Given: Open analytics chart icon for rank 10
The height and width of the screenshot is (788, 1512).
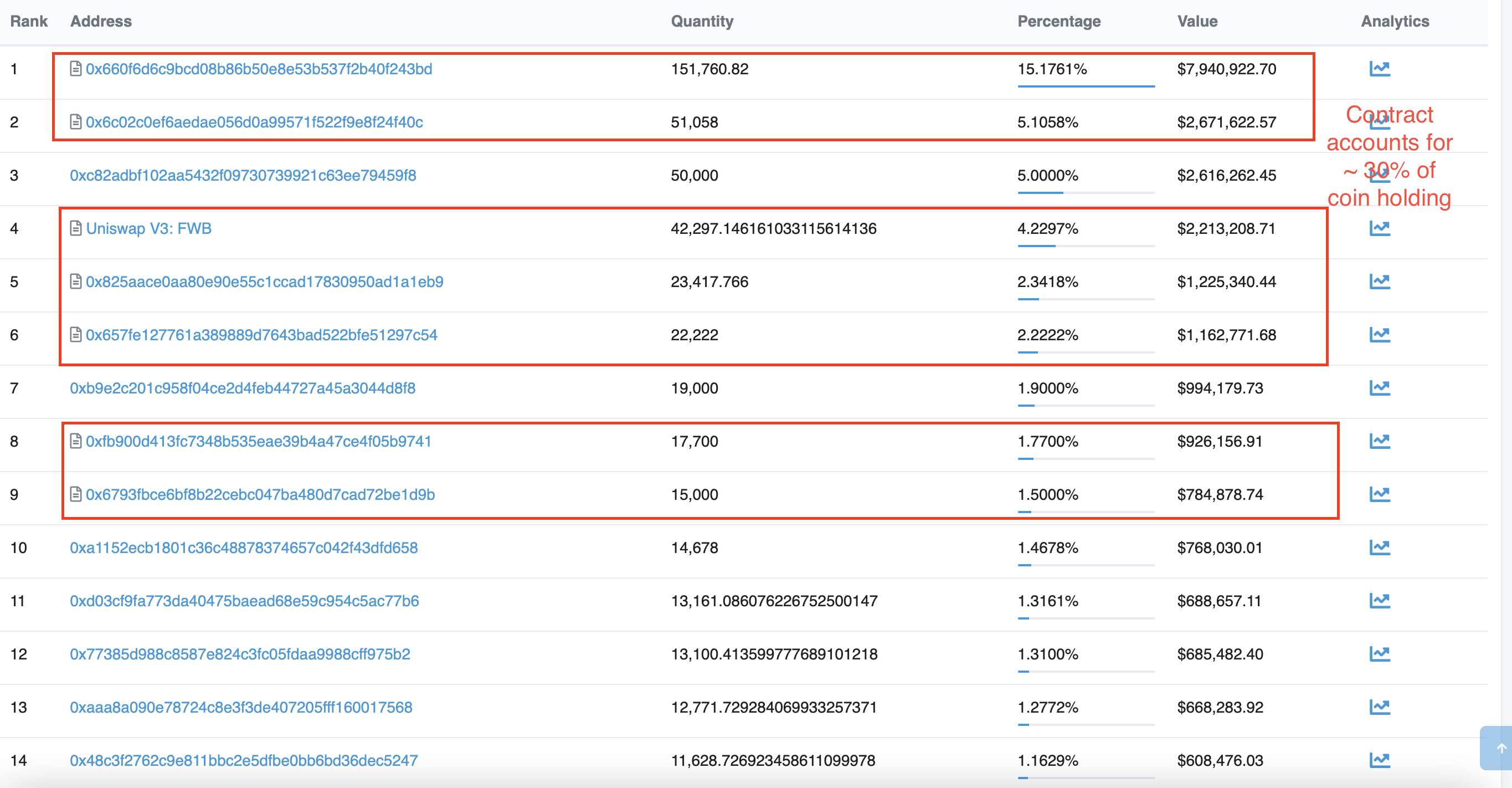Looking at the screenshot, I should (x=1379, y=548).
